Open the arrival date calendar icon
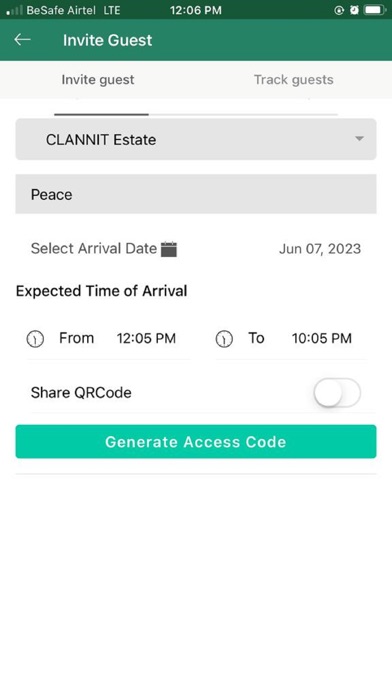392x696 pixels. 169,249
